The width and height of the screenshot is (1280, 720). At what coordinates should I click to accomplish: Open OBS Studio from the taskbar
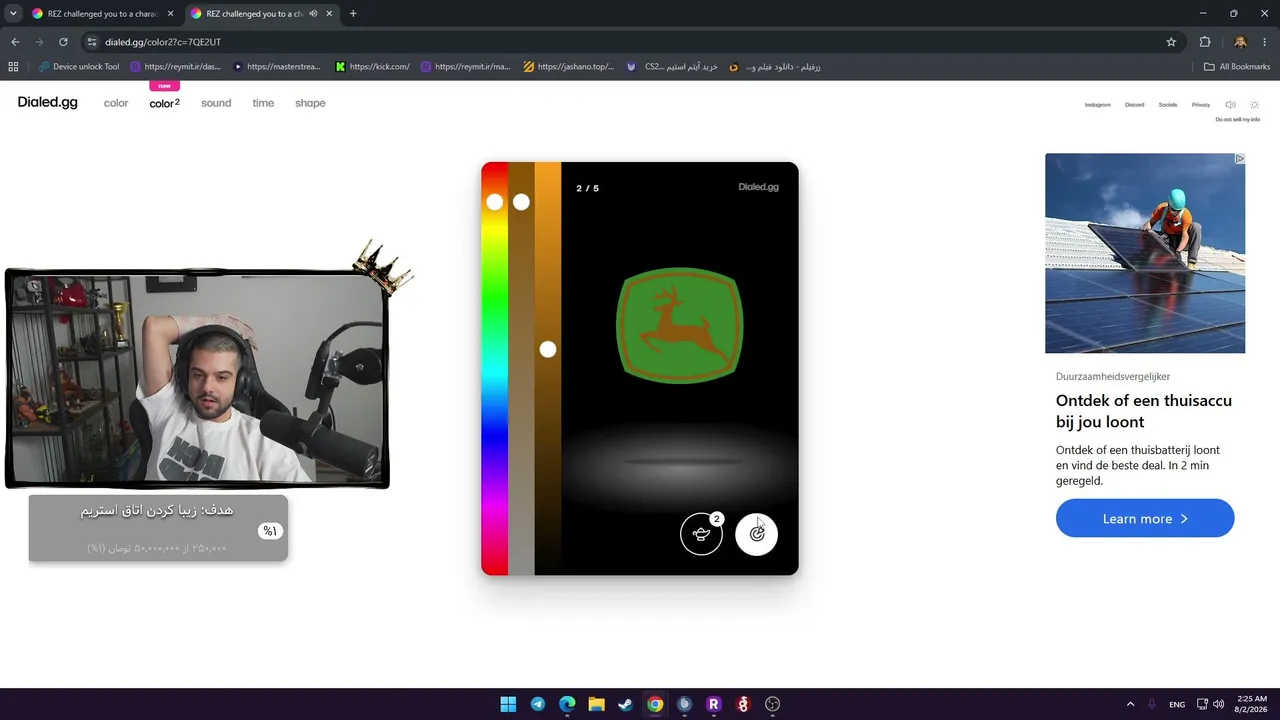(x=773, y=704)
